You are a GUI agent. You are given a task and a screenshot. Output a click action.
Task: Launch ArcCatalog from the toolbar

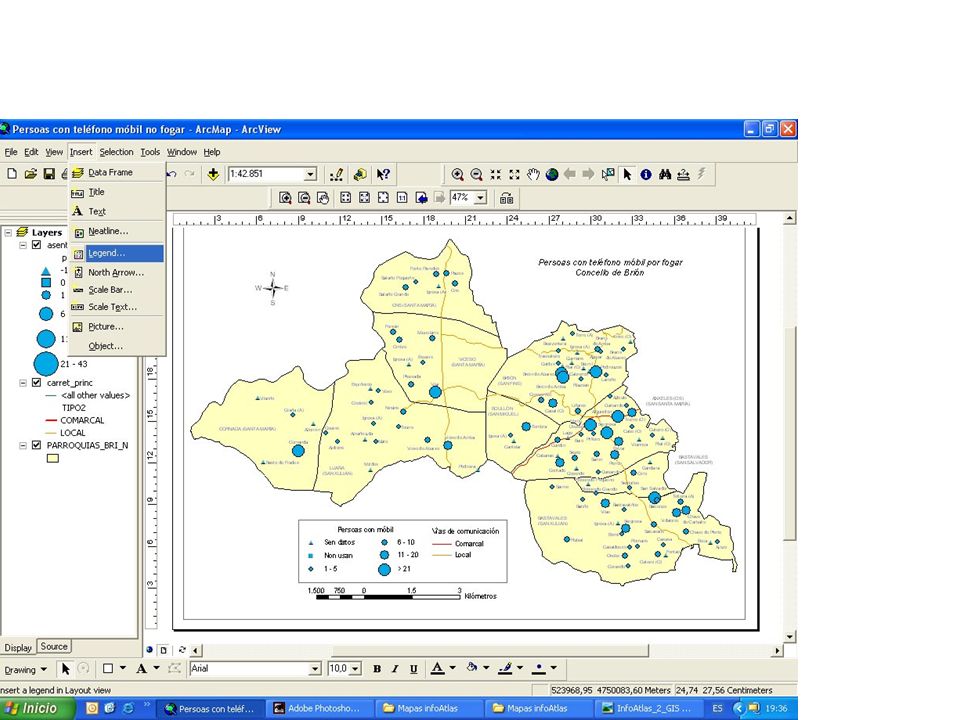pos(360,174)
